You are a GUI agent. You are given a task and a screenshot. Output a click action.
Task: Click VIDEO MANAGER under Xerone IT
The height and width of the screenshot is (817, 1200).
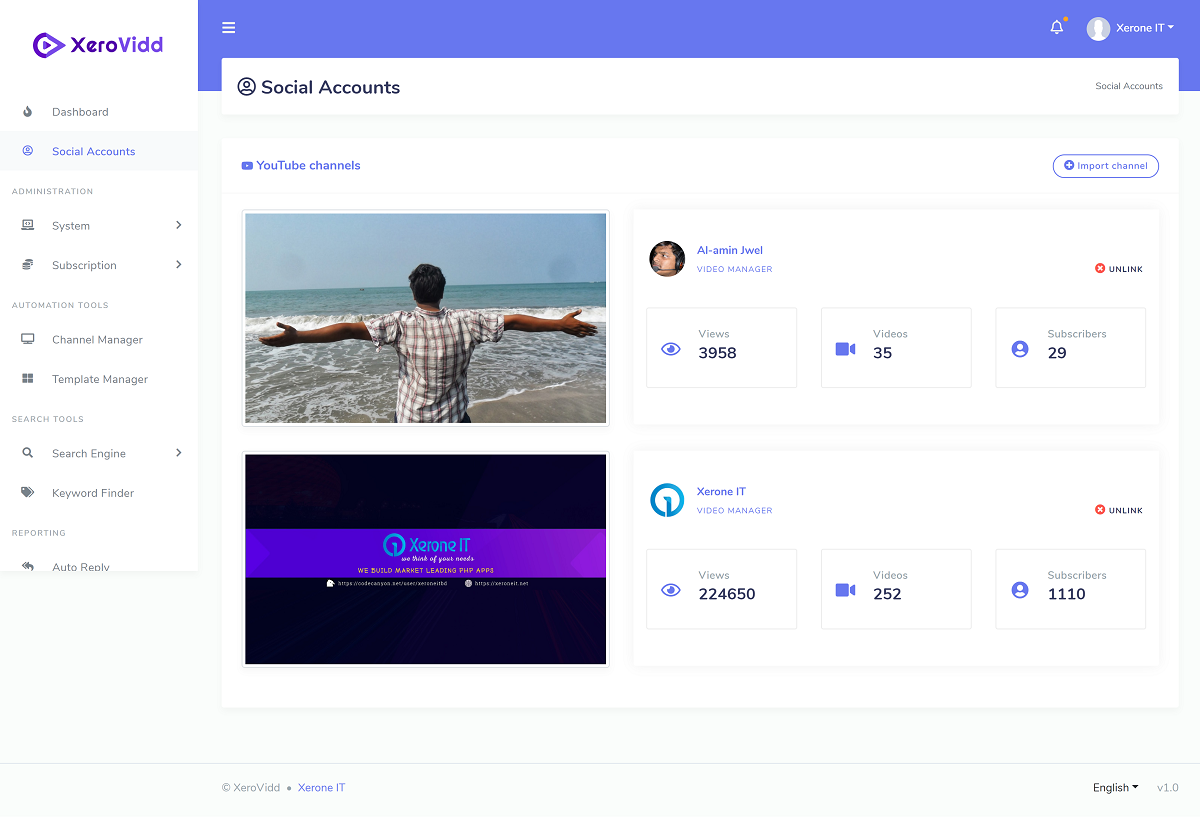click(735, 511)
